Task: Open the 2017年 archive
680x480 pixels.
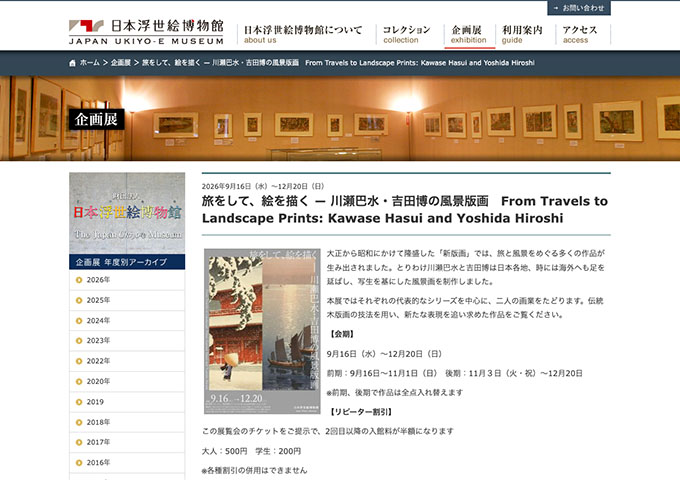Action: click(x=127, y=442)
